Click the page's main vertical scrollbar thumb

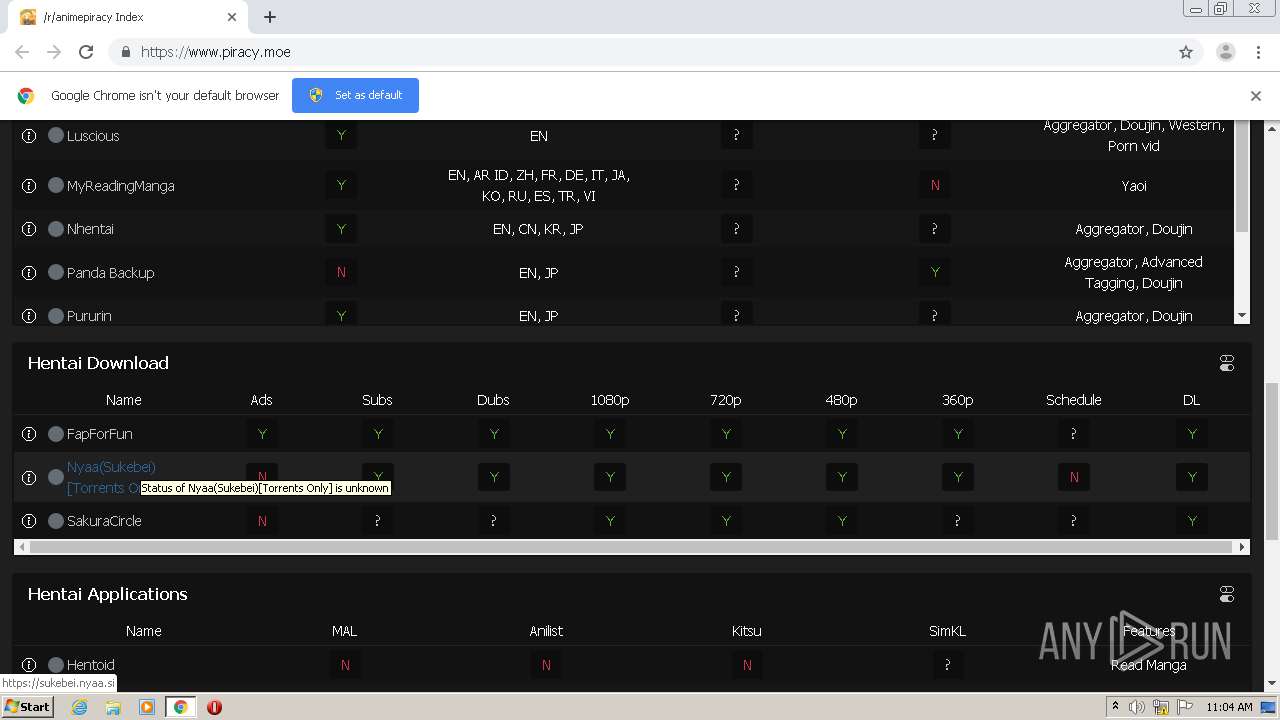tap(1272, 460)
